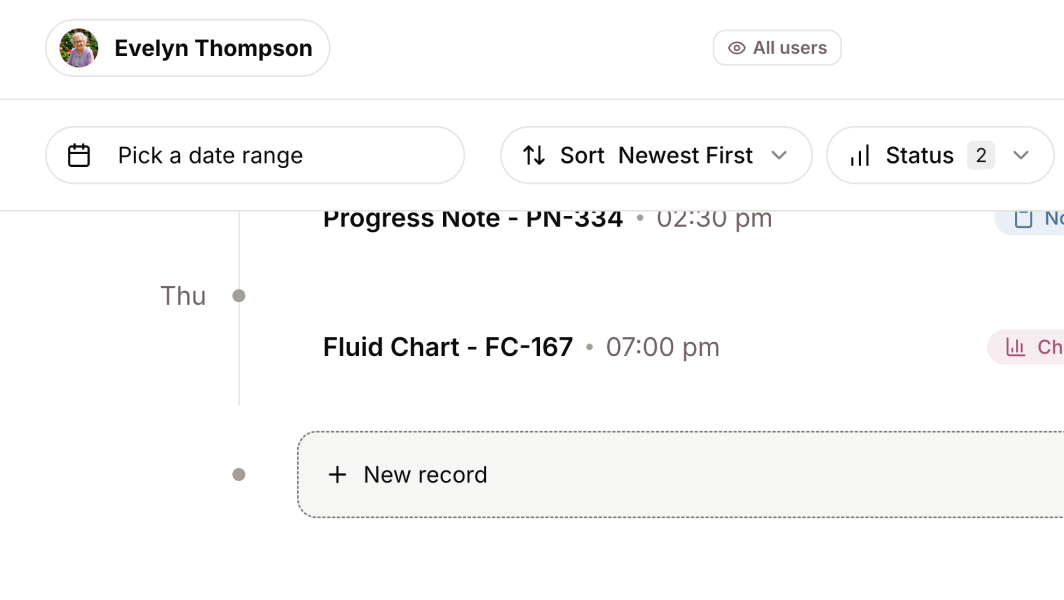Click the chart icon on Fluid Chart tag
The height and width of the screenshot is (600, 1064).
point(1016,347)
